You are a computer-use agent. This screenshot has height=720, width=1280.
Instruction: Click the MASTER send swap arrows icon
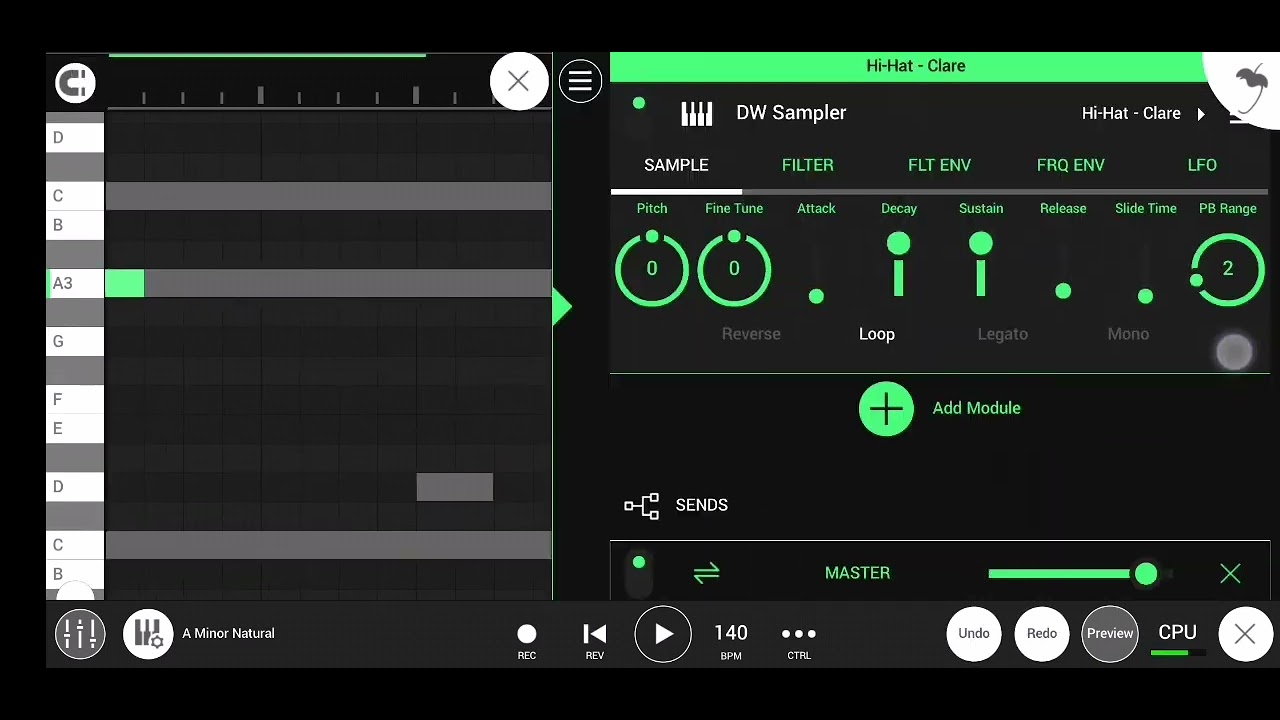706,573
